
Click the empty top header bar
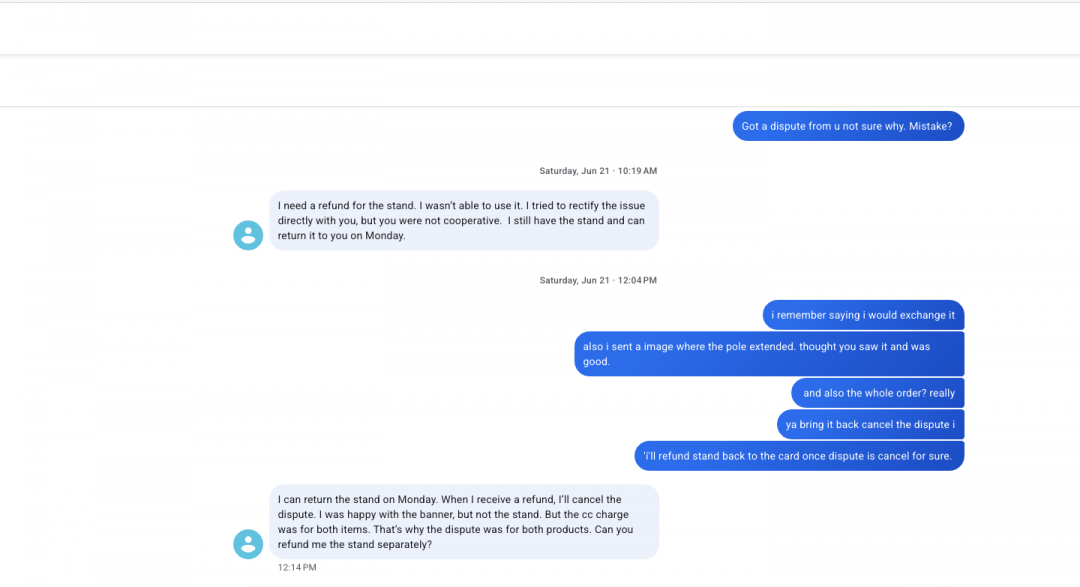[540, 28]
